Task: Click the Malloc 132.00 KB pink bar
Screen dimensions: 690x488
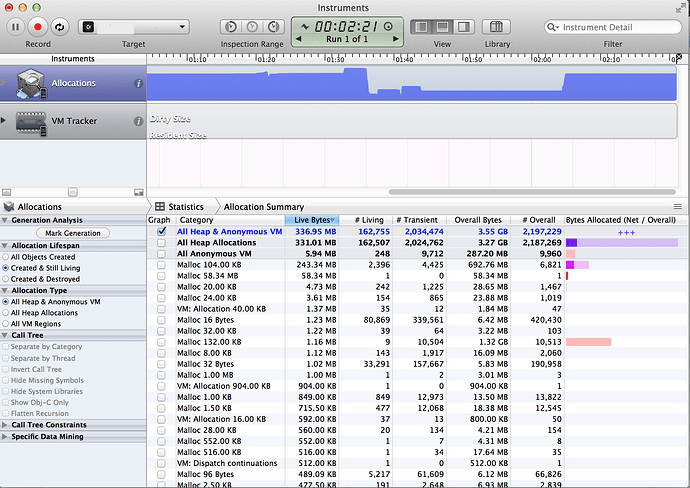Action: tap(588, 342)
